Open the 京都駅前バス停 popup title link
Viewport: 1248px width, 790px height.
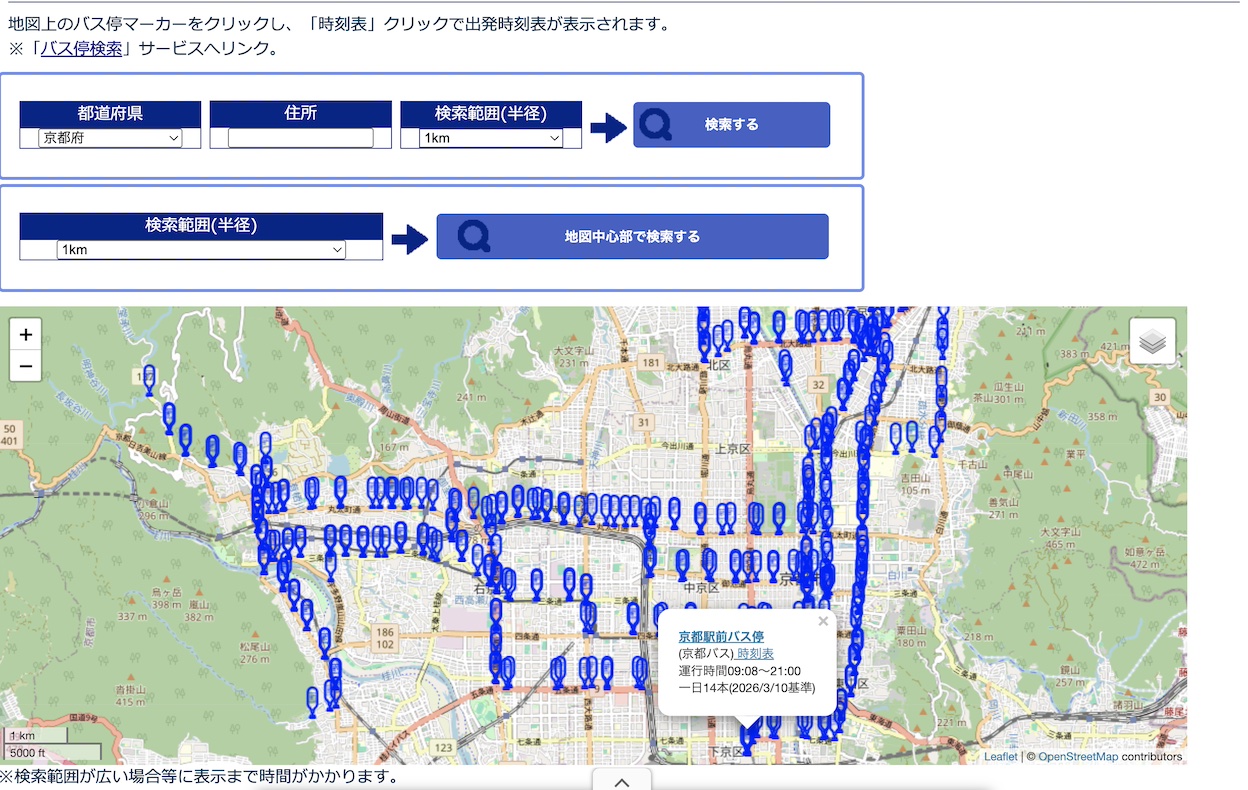720,636
